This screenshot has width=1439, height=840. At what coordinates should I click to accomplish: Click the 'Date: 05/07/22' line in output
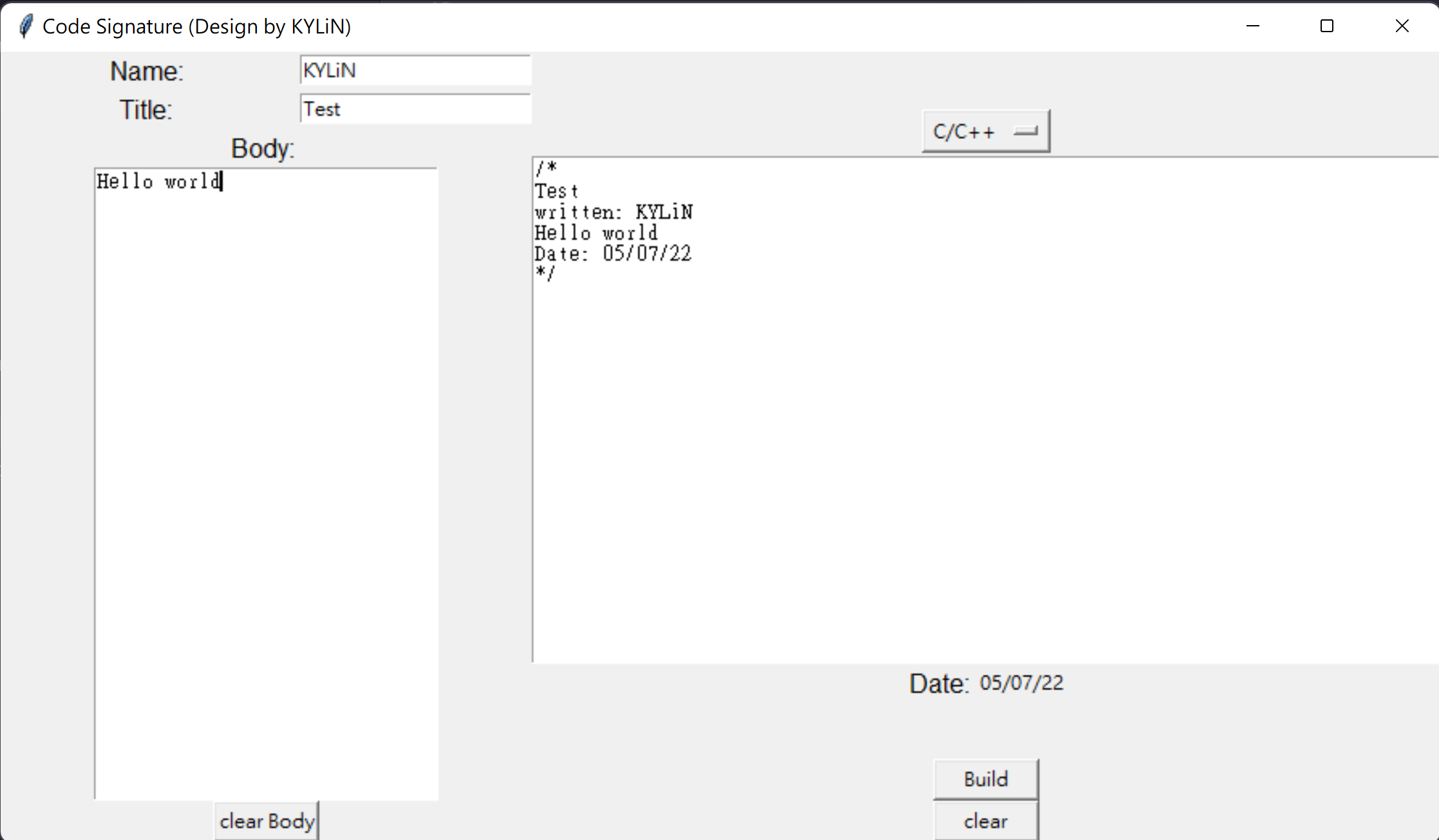613,254
